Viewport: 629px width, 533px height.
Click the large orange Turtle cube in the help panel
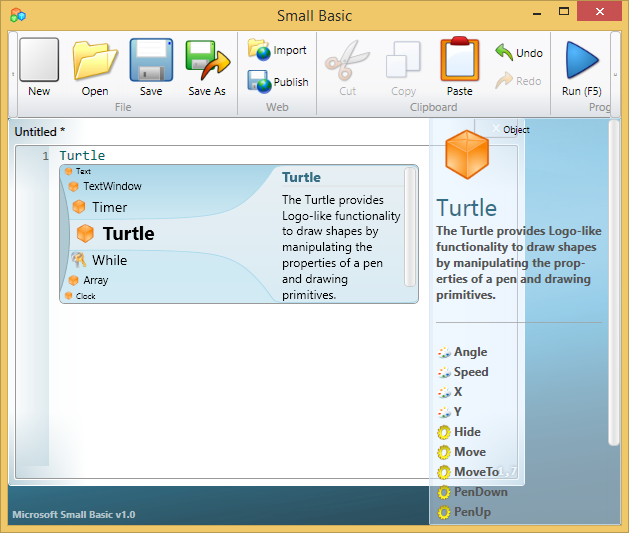[467, 154]
